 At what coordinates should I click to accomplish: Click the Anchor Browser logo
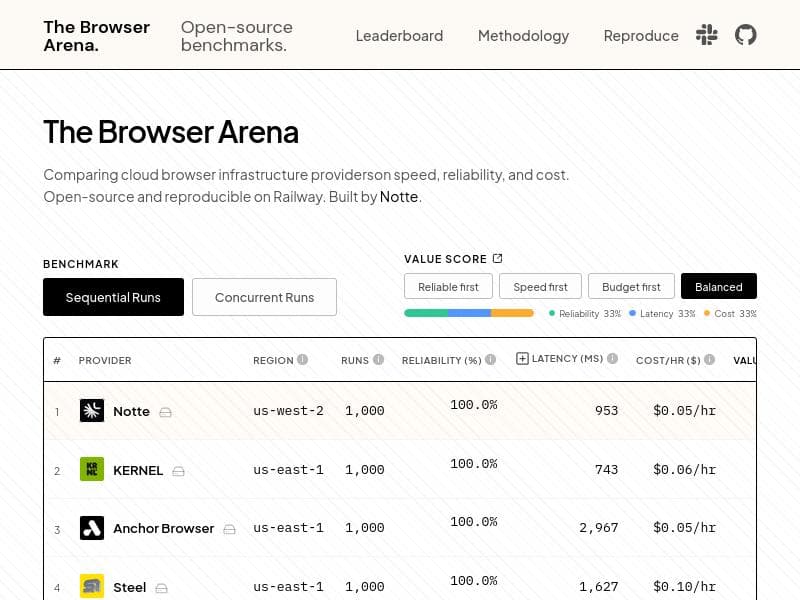pyautogui.click(x=92, y=529)
